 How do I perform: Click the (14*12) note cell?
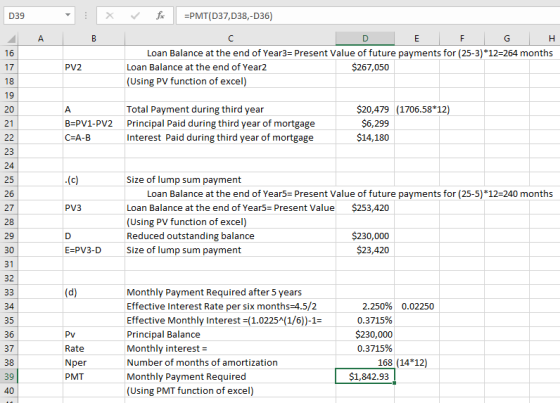click(x=417, y=363)
